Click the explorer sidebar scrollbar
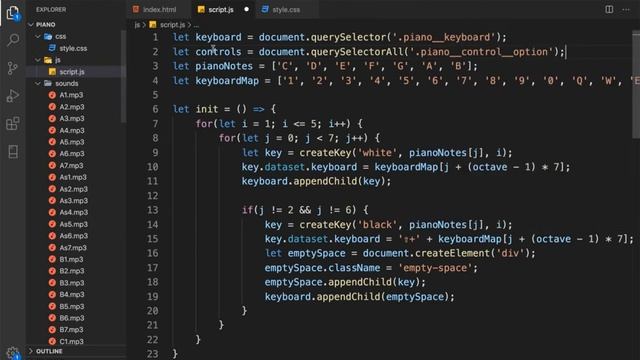This screenshot has height=360, width=640. pyautogui.click(x=123, y=77)
